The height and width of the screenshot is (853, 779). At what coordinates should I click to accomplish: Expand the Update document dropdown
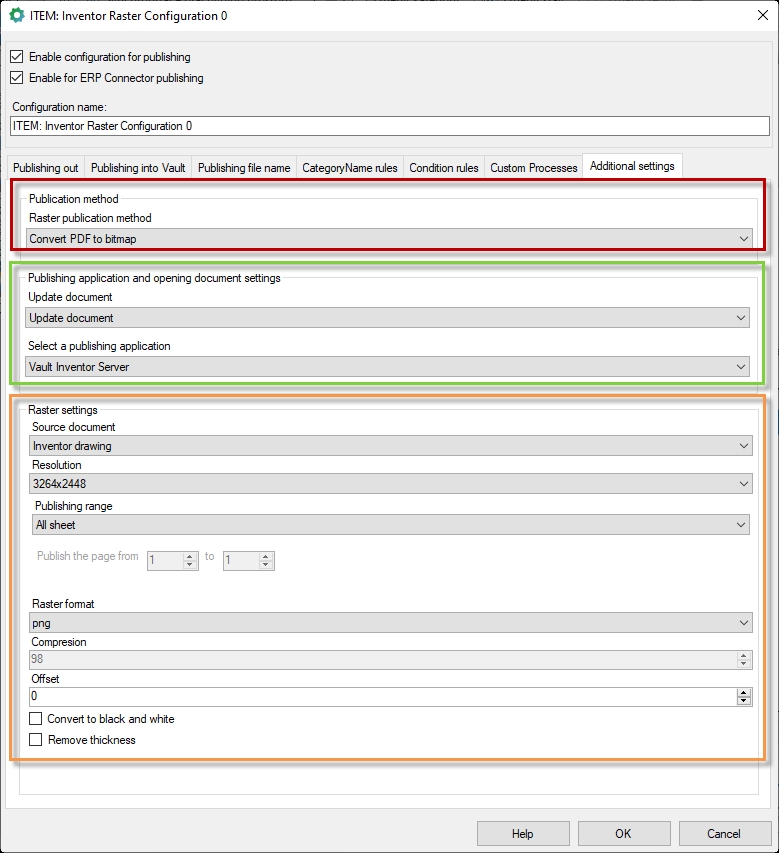click(x=388, y=318)
